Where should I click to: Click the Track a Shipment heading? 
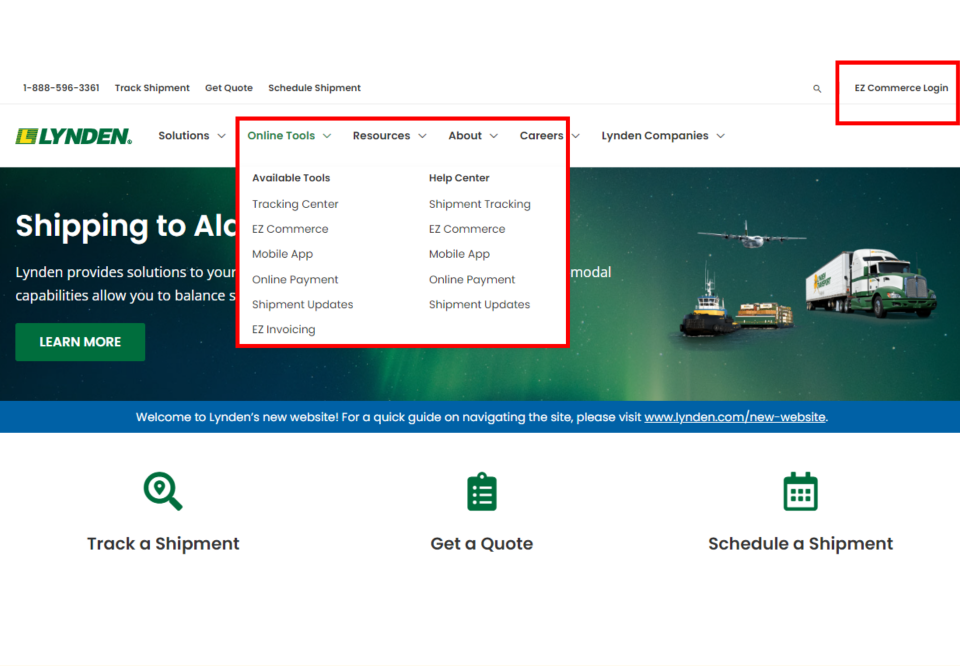[x=163, y=544]
